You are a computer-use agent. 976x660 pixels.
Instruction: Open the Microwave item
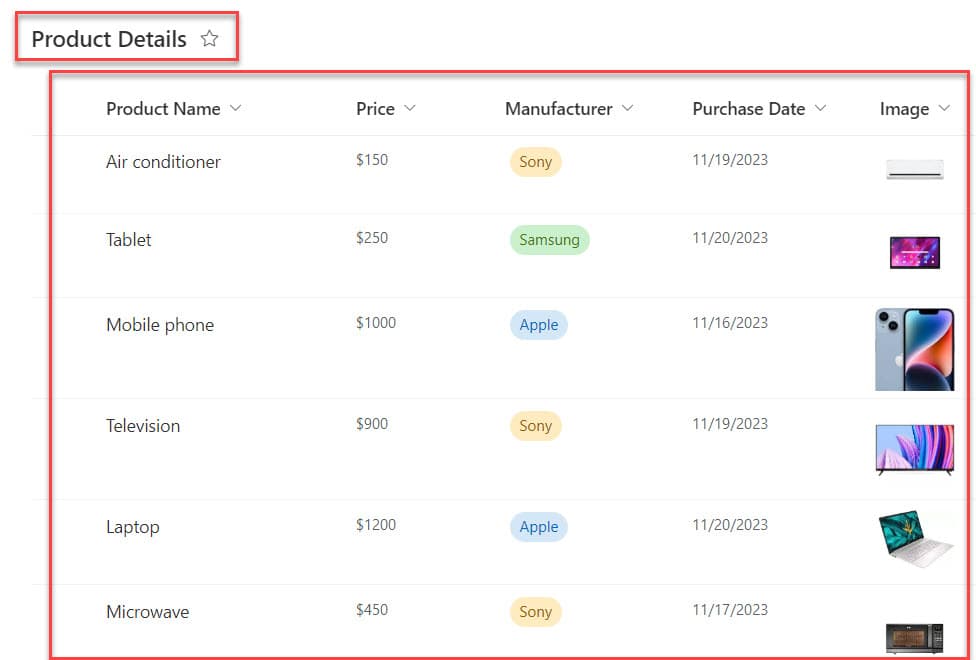pyautogui.click(x=148, y=612)
